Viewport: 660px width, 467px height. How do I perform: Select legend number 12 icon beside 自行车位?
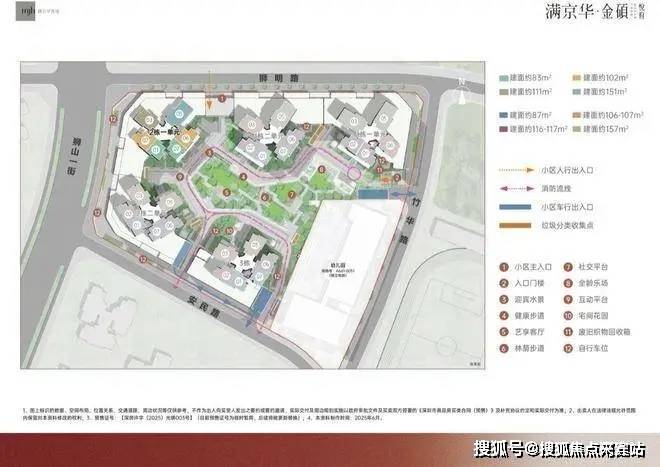coord(568,348)
